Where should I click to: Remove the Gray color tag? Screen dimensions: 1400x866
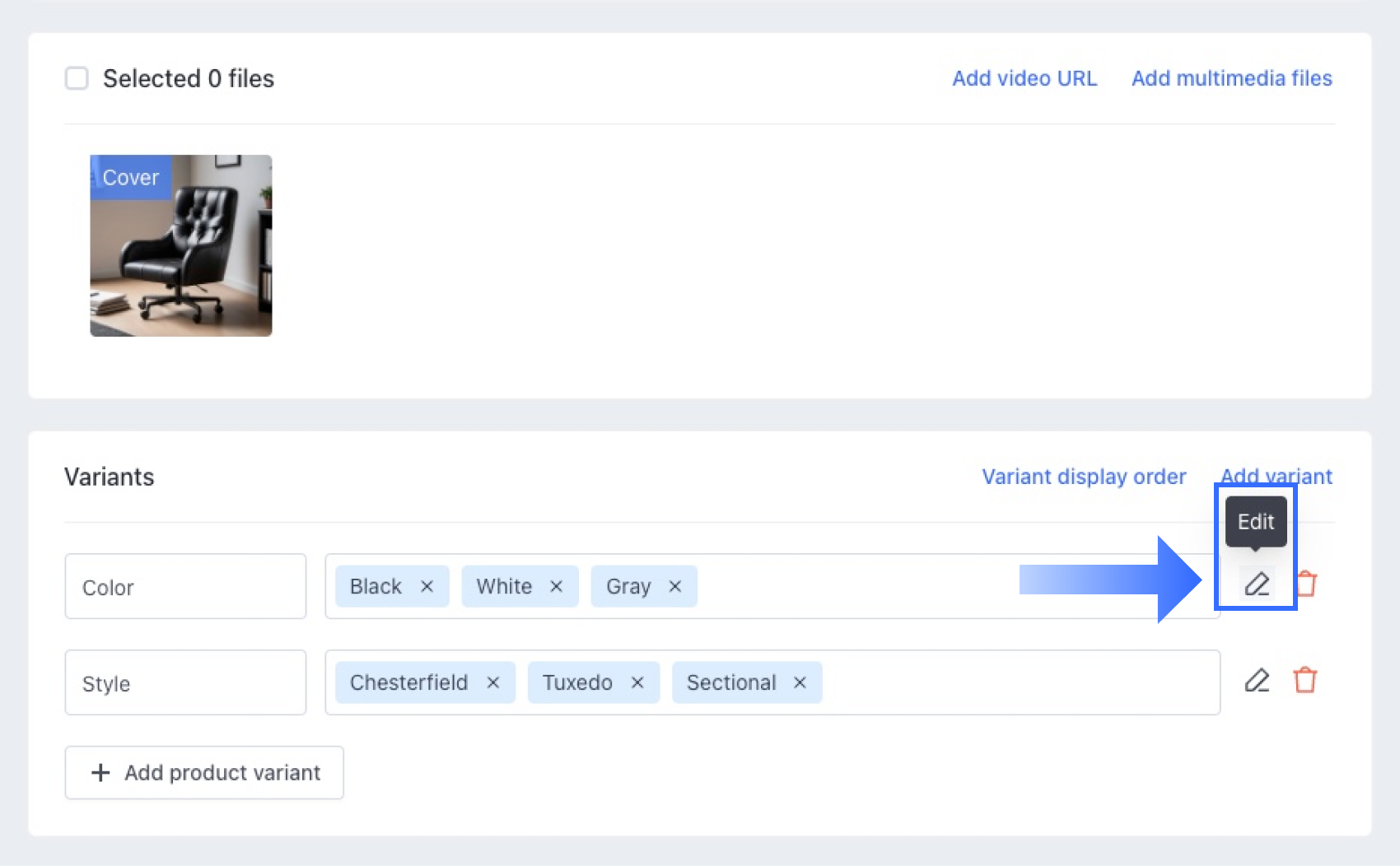coord(674,586)
